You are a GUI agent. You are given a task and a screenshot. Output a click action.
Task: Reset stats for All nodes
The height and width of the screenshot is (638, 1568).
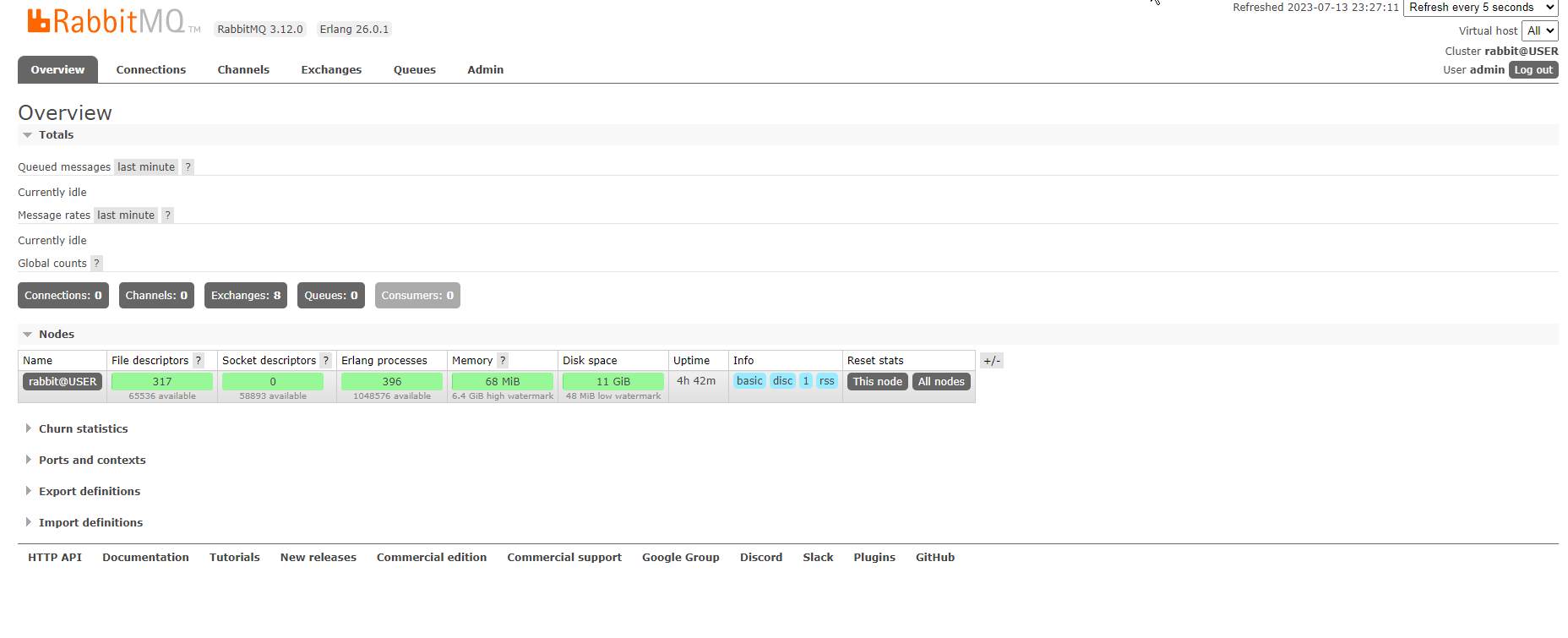click(x=941, y=382)
